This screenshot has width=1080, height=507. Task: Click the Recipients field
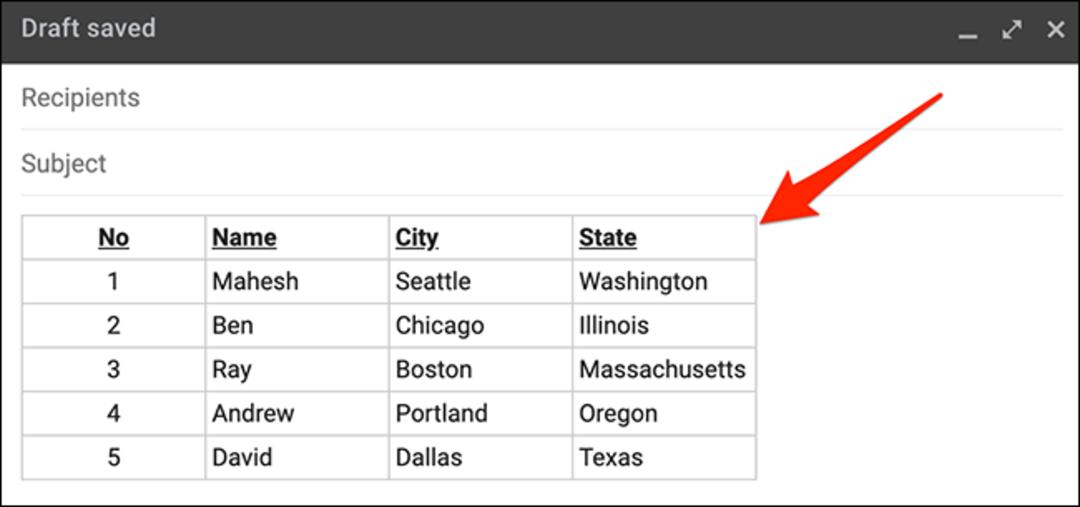[541, 98]
